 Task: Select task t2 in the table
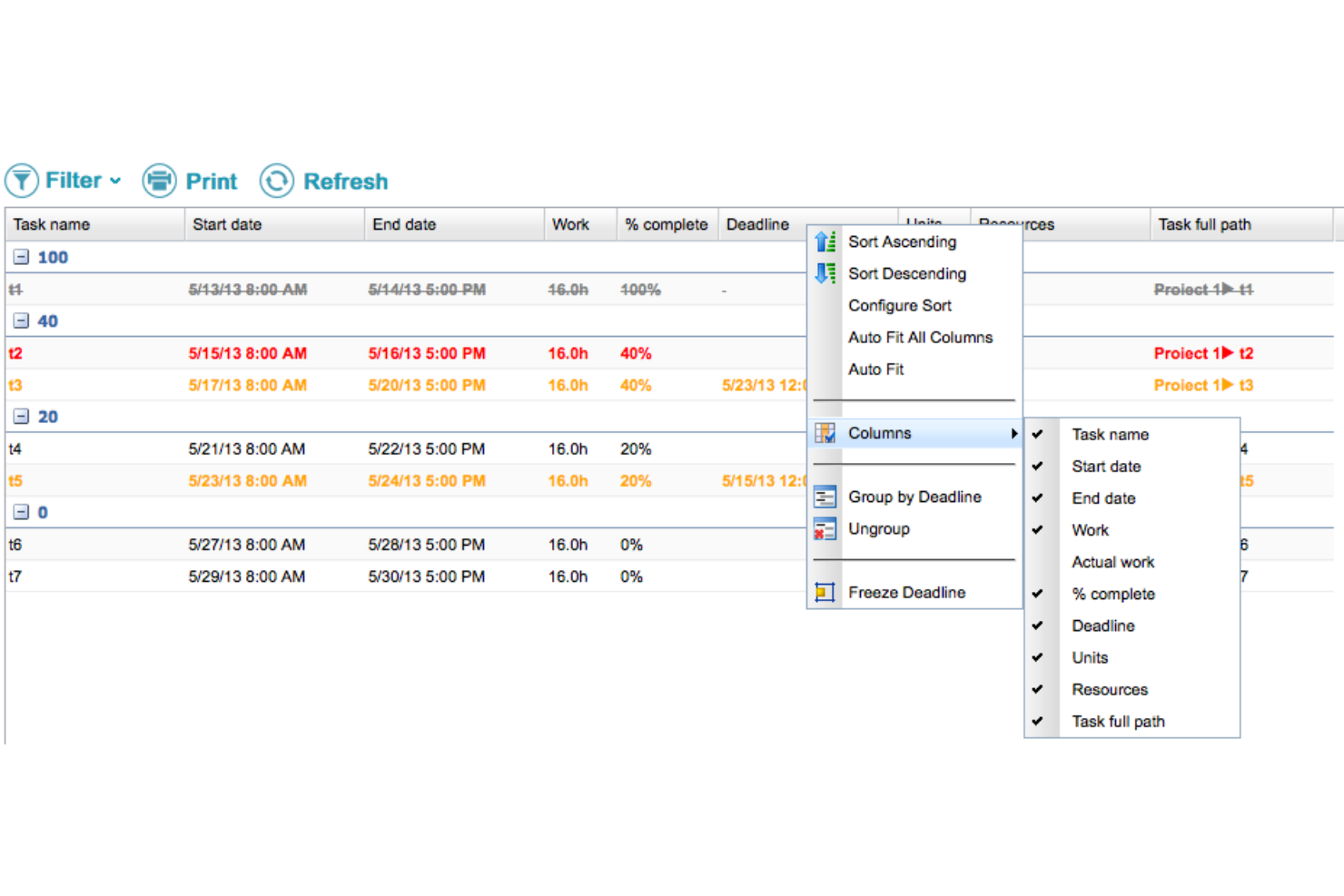pos(15,353)
